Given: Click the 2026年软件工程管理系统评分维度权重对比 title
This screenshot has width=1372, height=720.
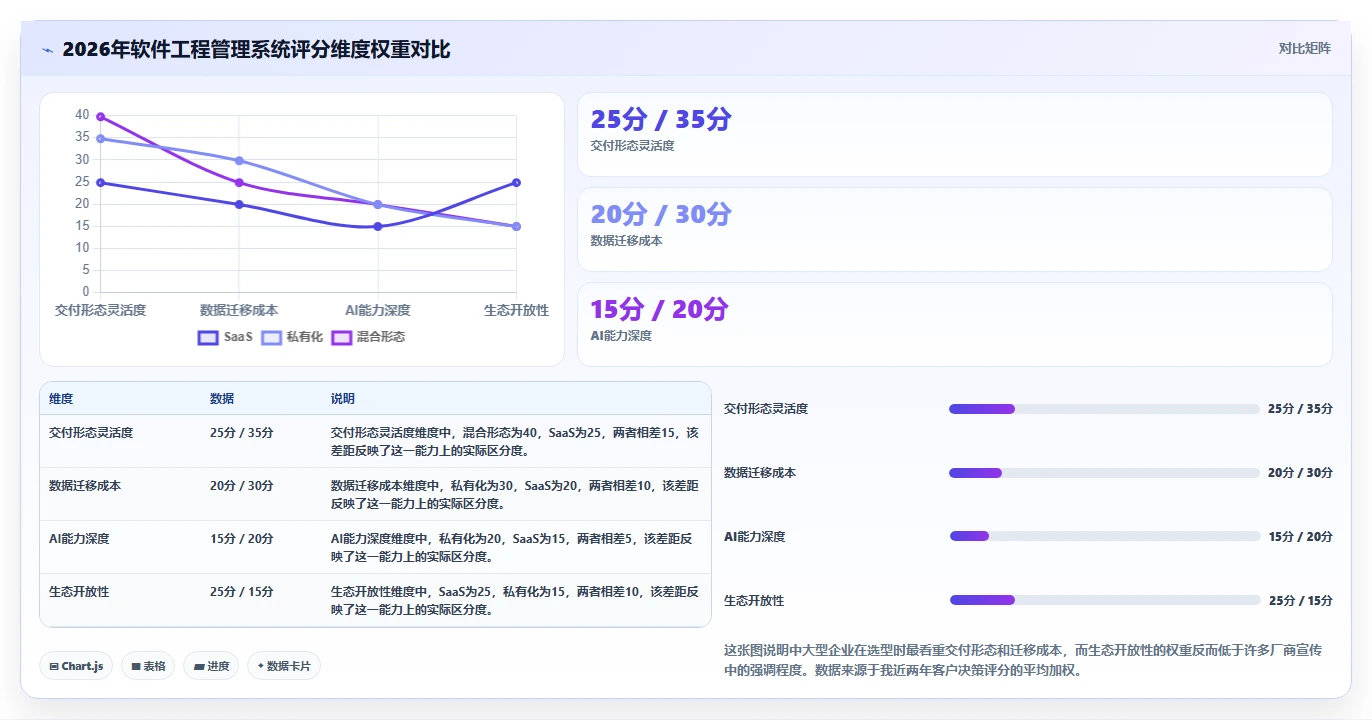Looking at the screenshot, I should (x=256, y=49).
